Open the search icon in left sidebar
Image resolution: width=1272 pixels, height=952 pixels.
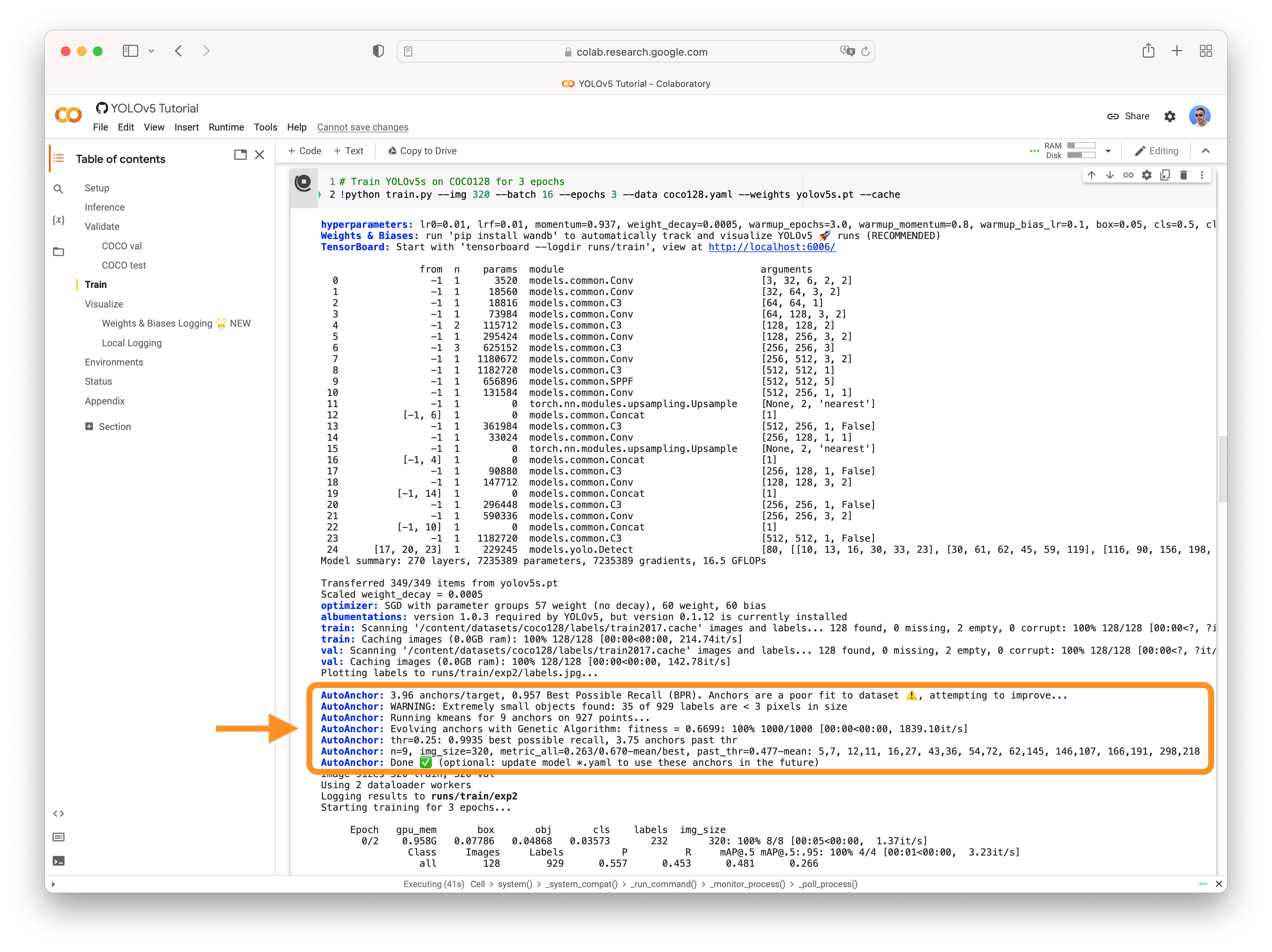point(58,189)
